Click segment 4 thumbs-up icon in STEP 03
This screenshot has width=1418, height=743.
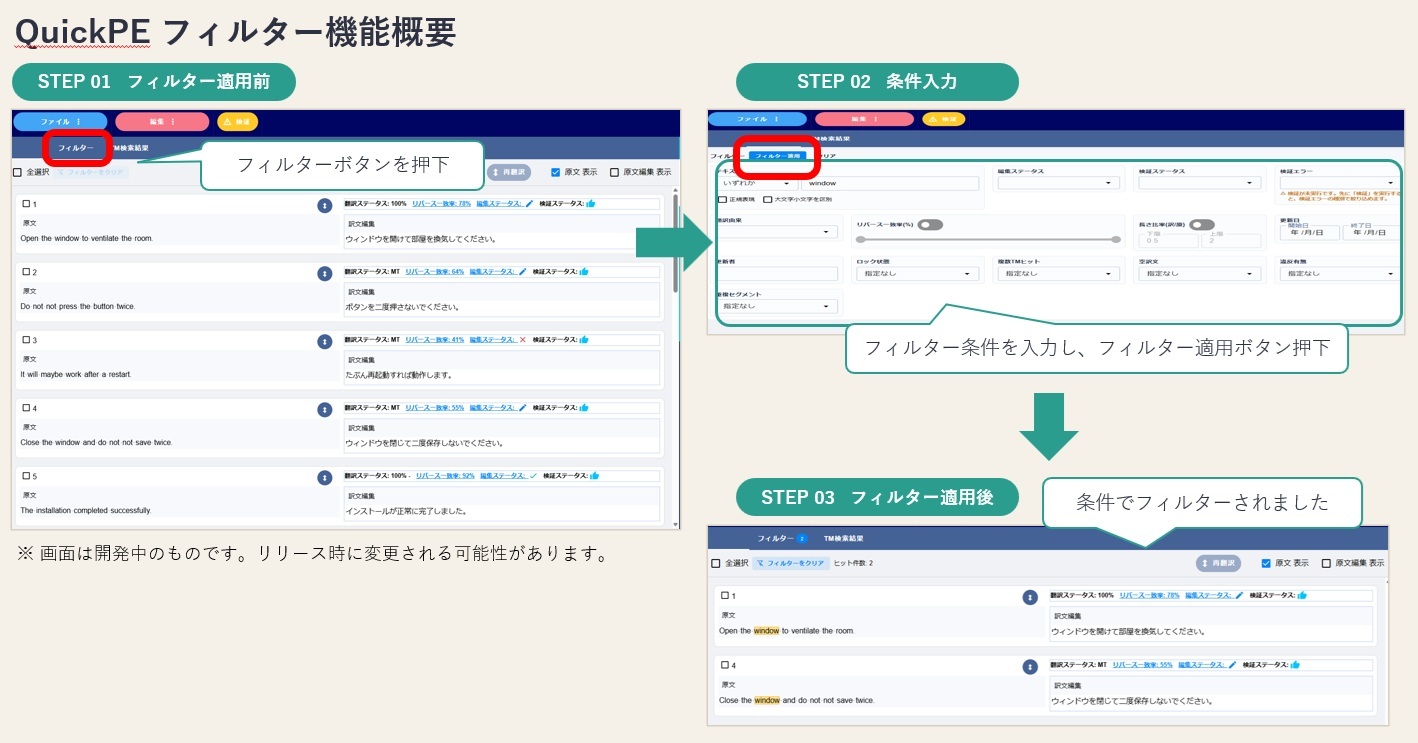[x=1295, y=664]
